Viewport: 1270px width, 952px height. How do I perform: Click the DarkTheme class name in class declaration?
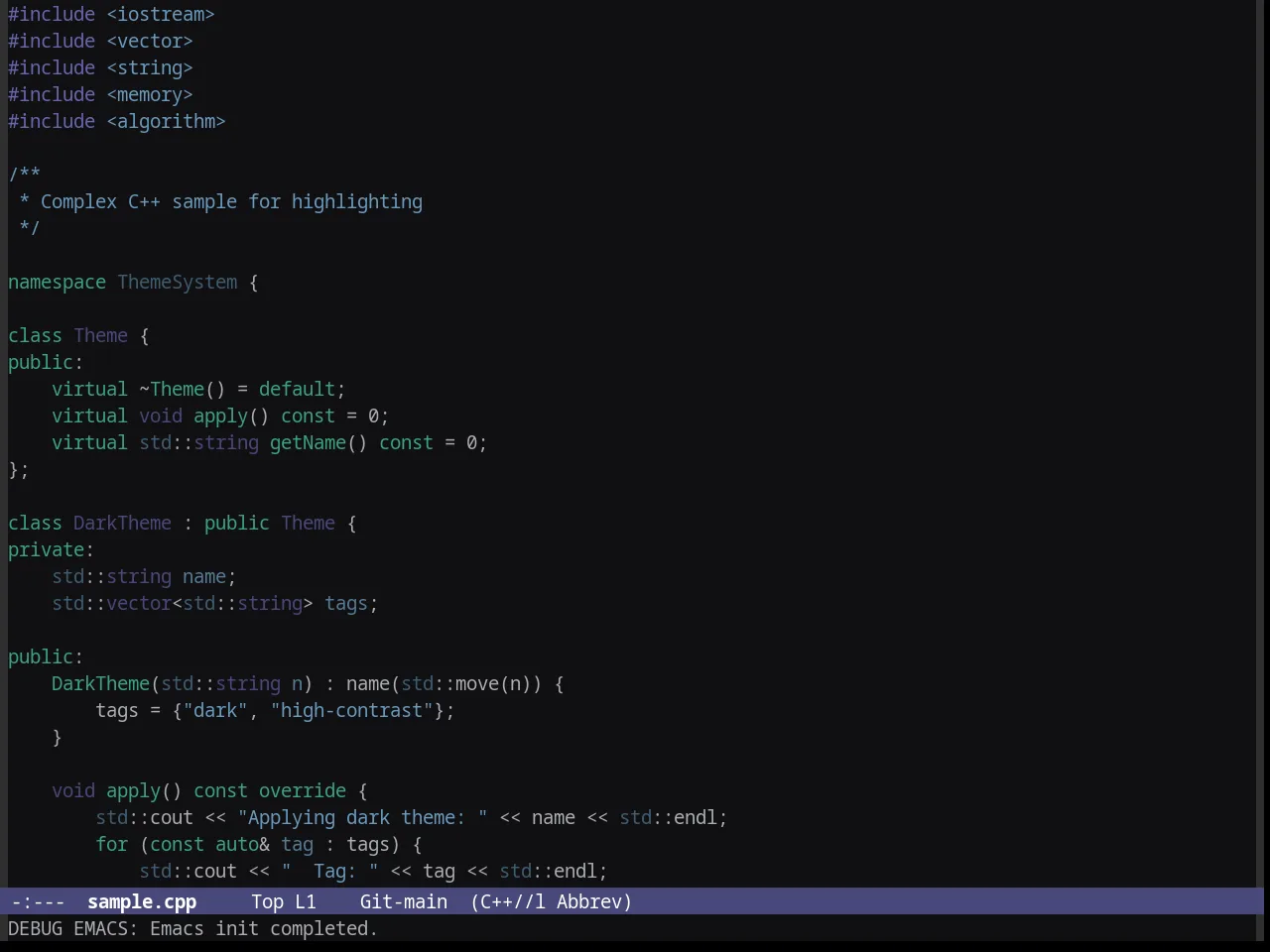click(122, 523)
